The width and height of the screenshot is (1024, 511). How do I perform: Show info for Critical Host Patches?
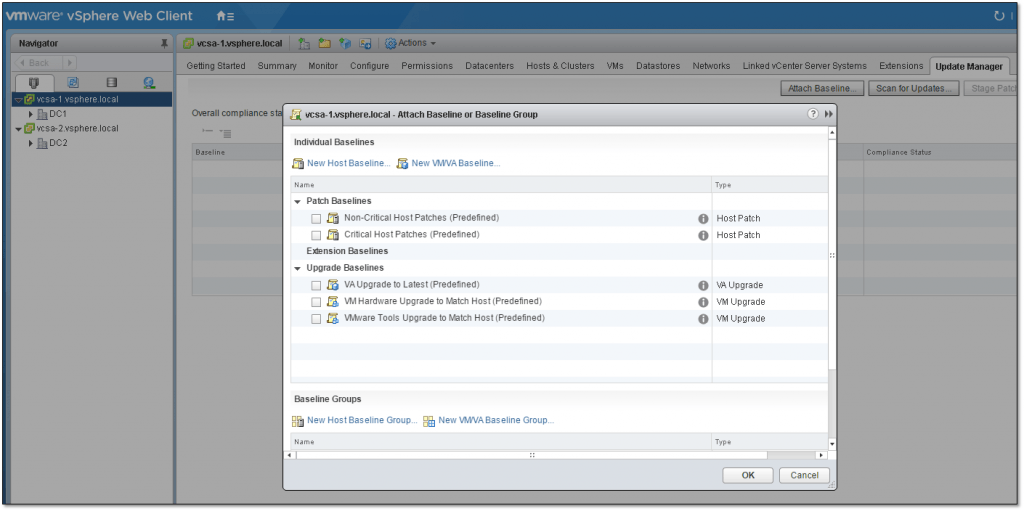[x=703, y=235]
